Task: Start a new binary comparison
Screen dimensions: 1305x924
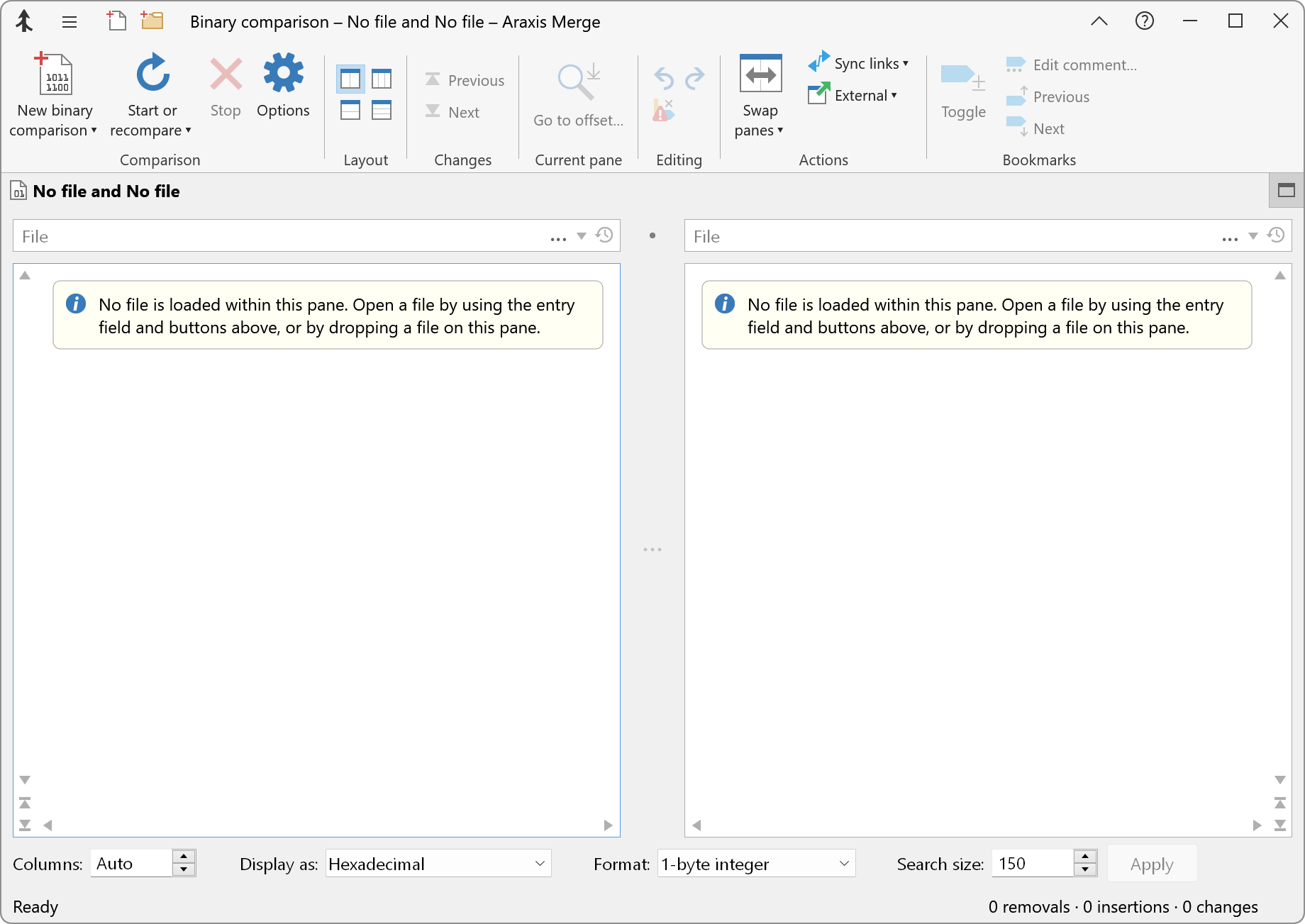Action: tap(54, 92)
